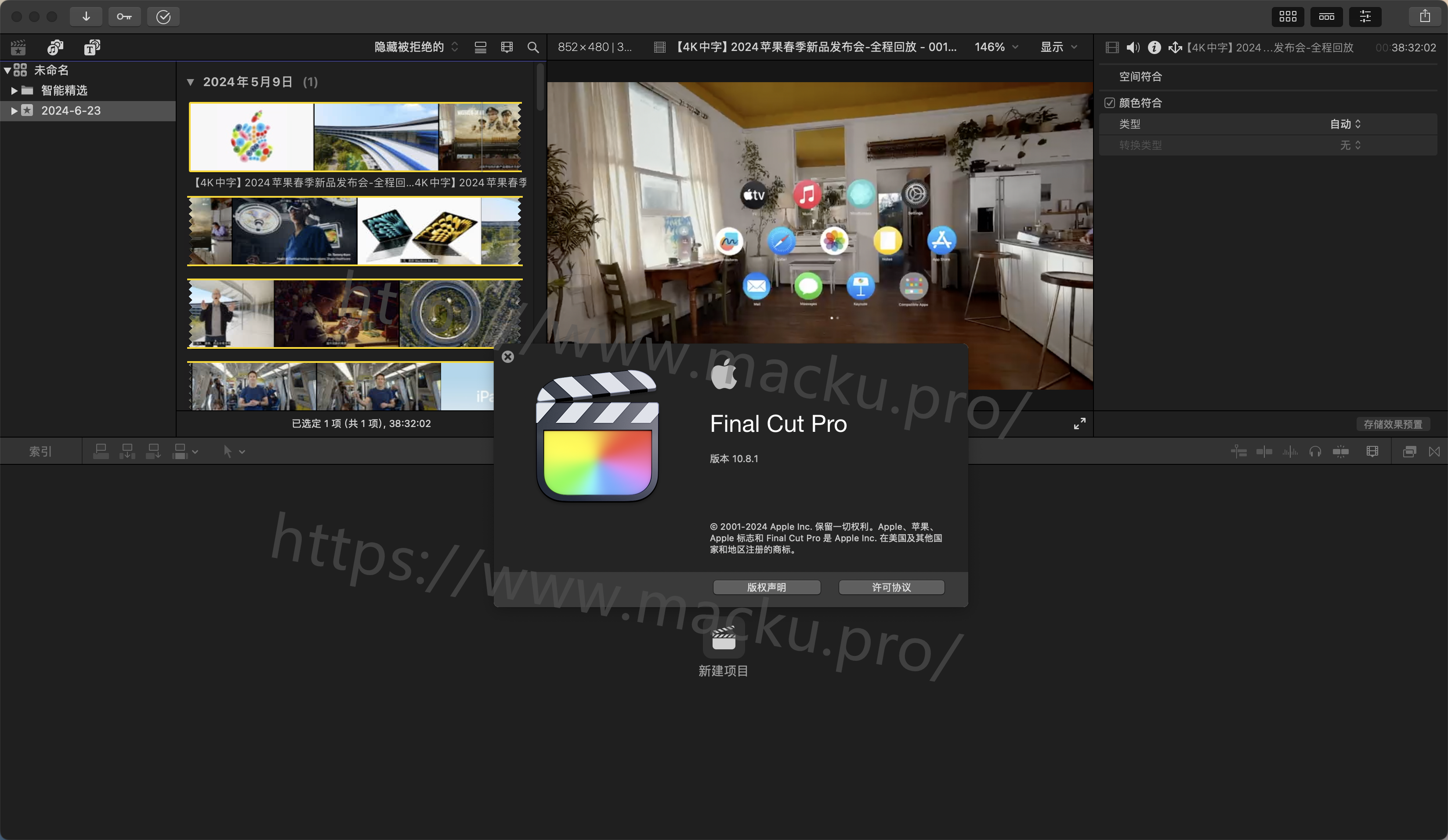Select the Apple logo clip thumbnail
1448x840 pixels.
click(252, 137)
